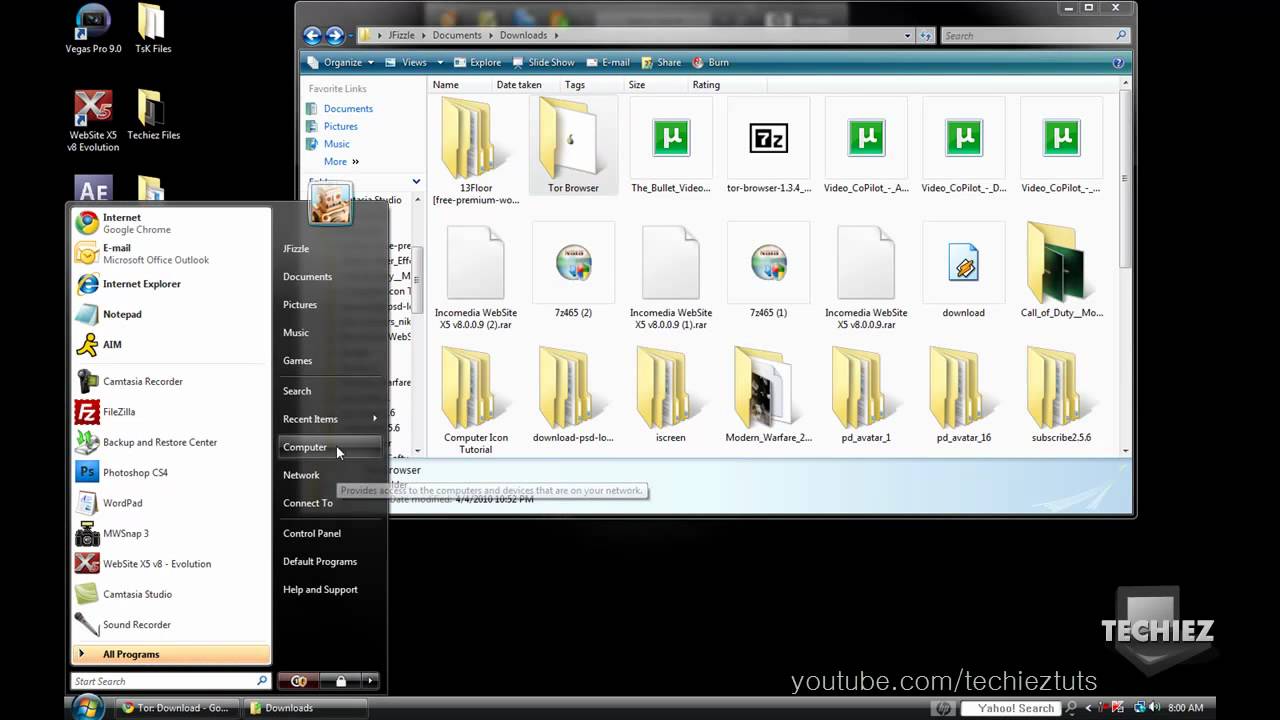The height and width of the screenshot is (720, 1280).
Task: Collapse the Folders pane arrow
Action: (x=416, y=181)
